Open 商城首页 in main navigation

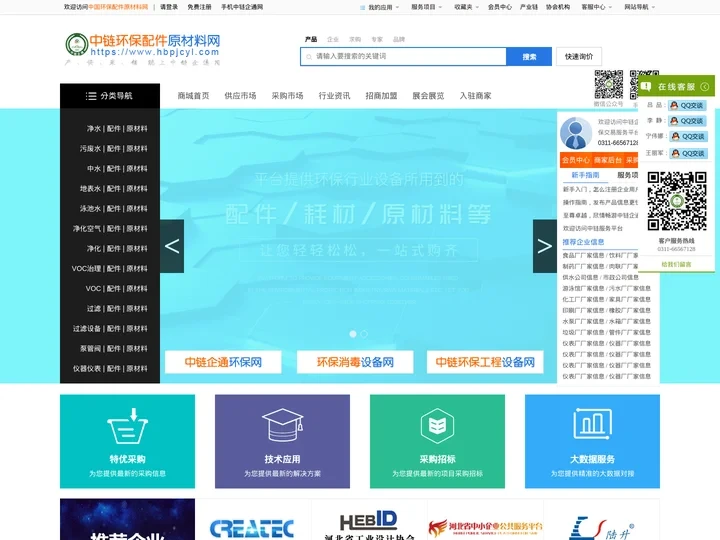193,96
